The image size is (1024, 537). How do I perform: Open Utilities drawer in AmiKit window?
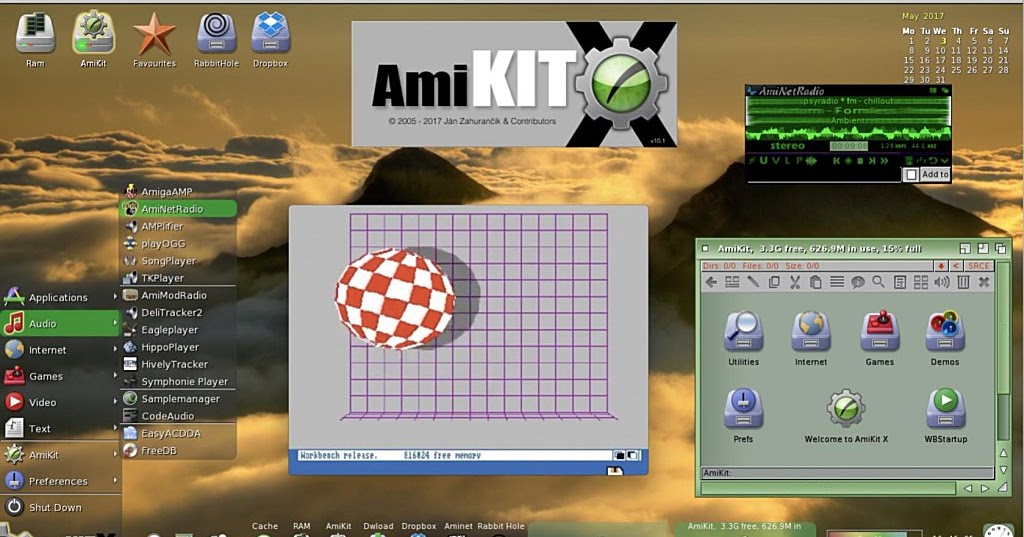tap(743, 338)
